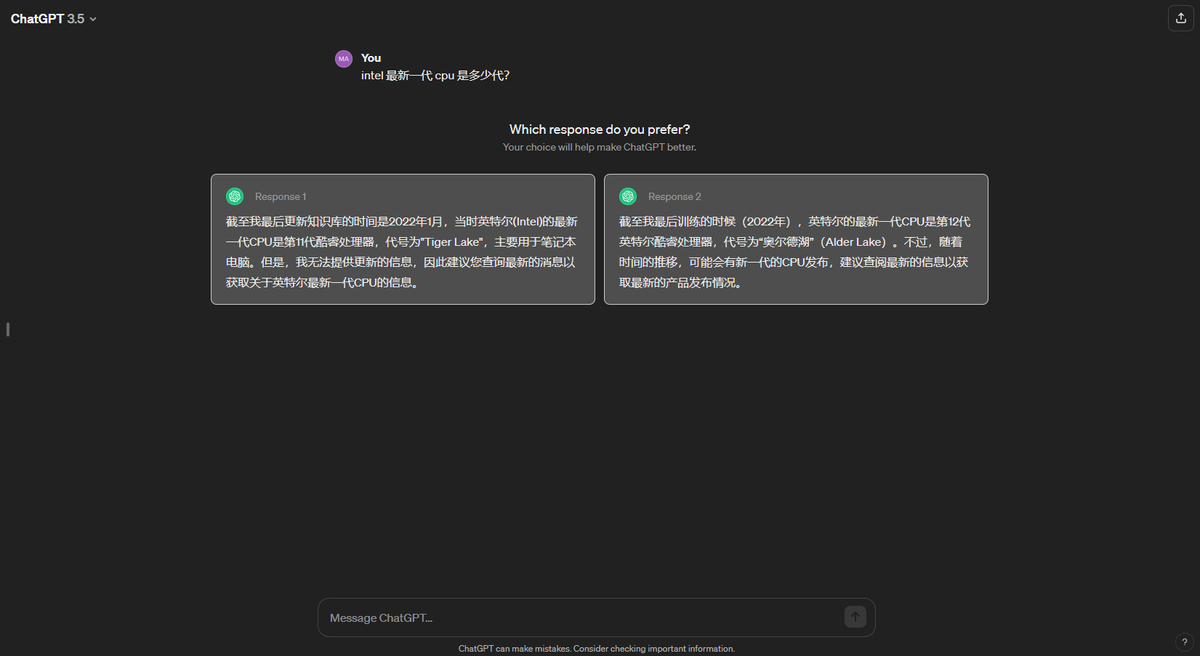This screenshot has height=656, width=1200.
Task: Click the user question about intel CPU
Action: (x=435, y=75)
